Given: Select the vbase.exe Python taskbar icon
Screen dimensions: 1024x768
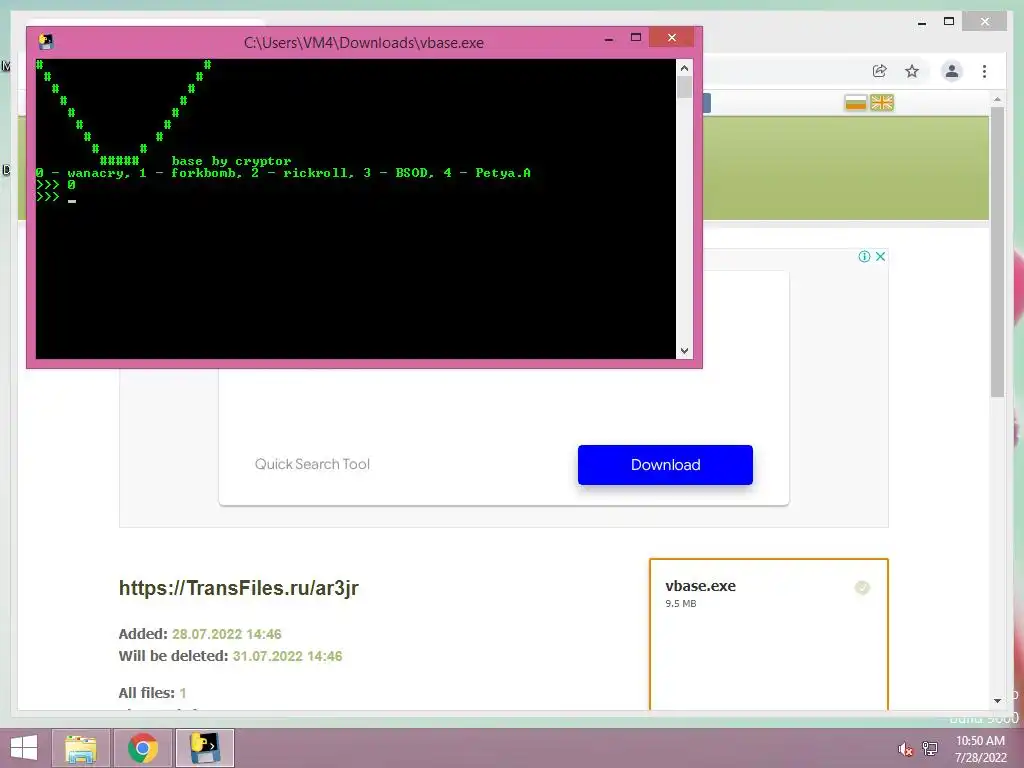Looking at the screenshot, I should (204, 748).
